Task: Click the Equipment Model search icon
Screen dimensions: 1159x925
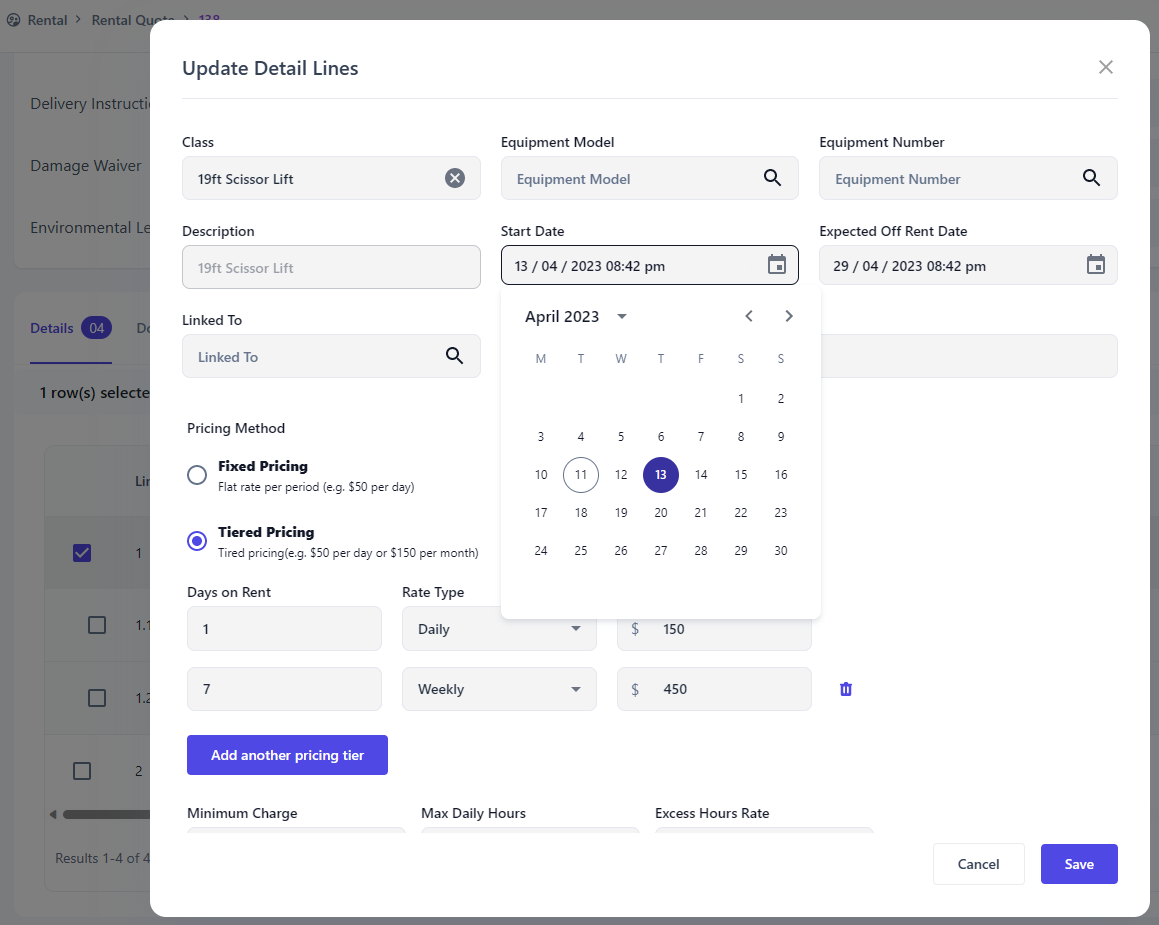Action: tap(772, 178)
